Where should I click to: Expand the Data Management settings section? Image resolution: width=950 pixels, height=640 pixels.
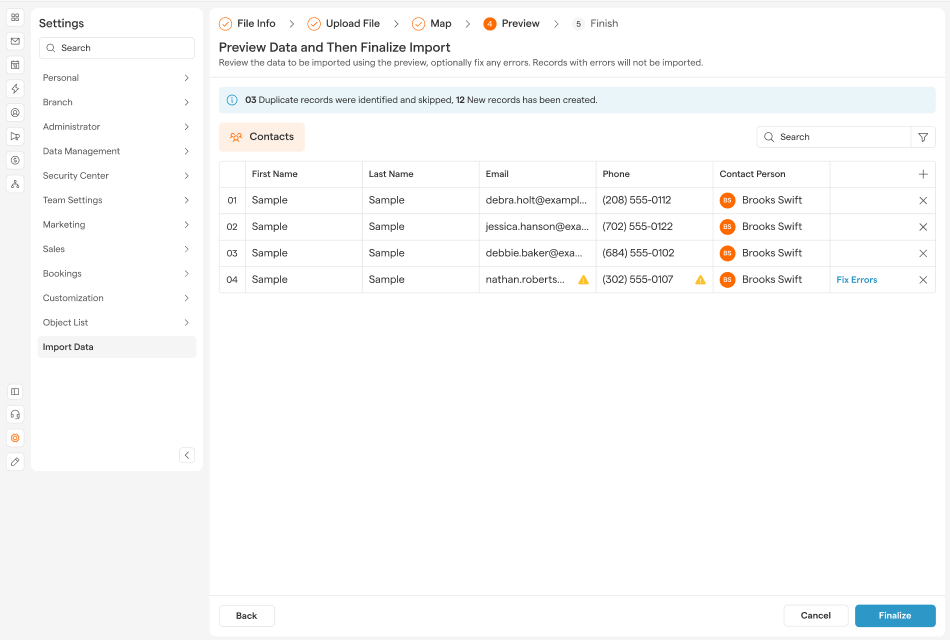point(116,151)
